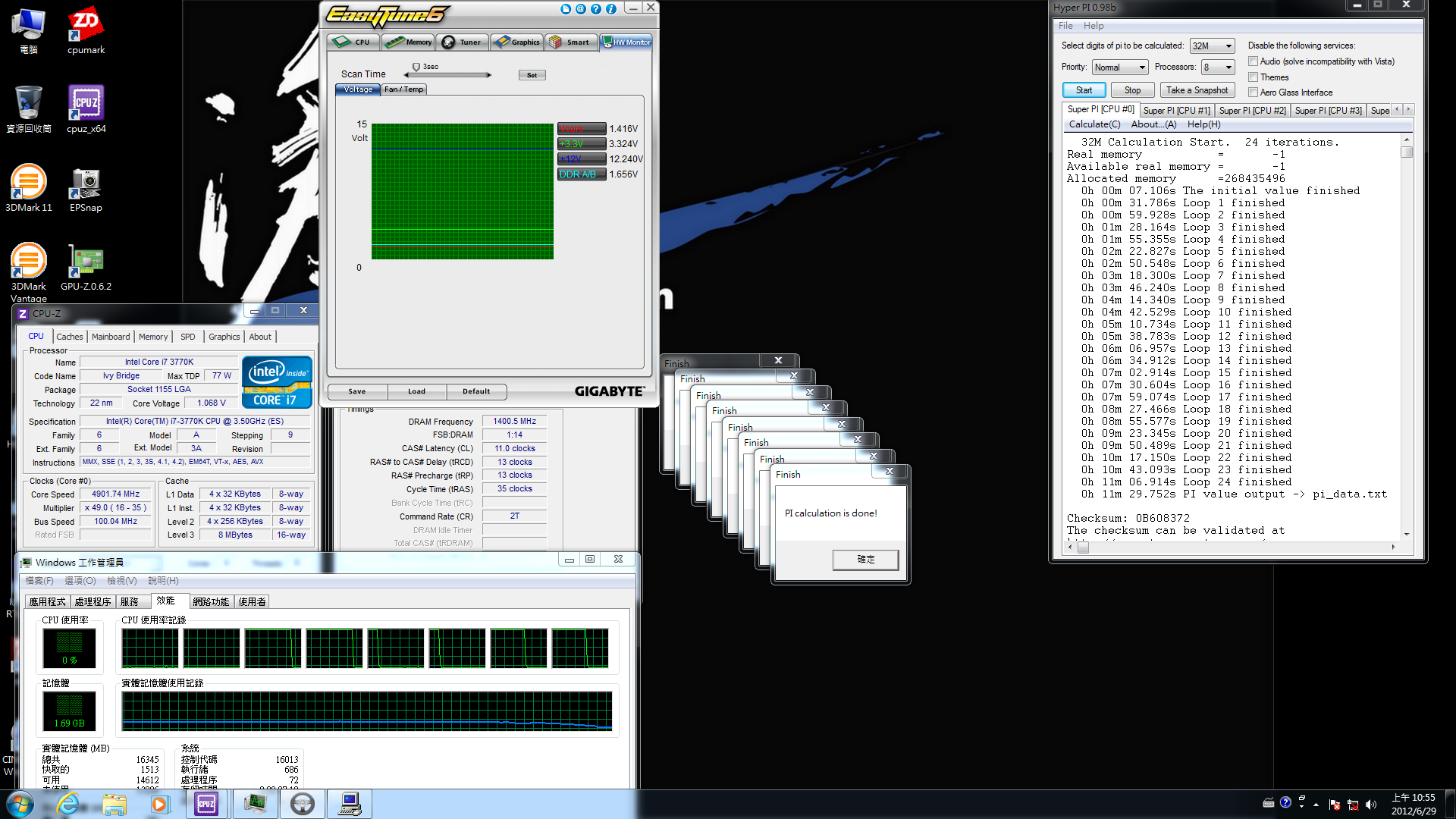Click the volume speaker tray icon

pos(1371,805)
